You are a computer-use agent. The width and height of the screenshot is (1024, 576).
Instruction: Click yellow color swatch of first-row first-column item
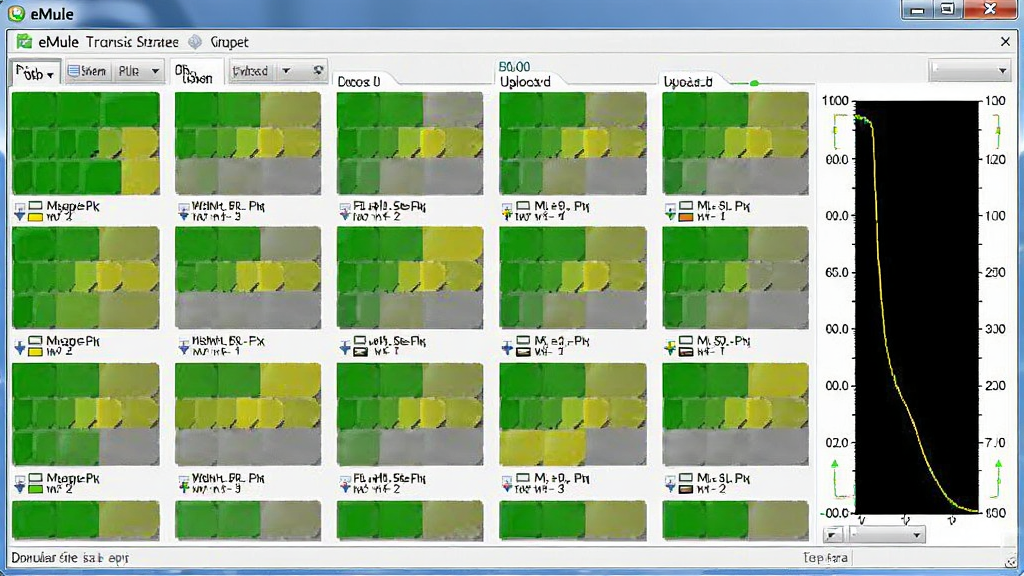35,217
